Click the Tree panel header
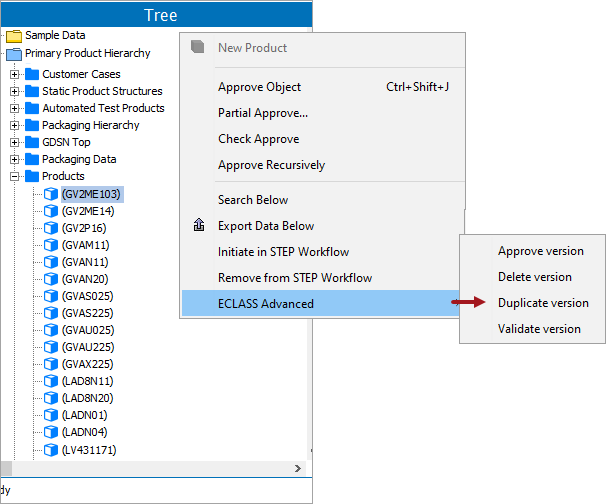The width and height of the screenshot is (606, 504). 157,15
